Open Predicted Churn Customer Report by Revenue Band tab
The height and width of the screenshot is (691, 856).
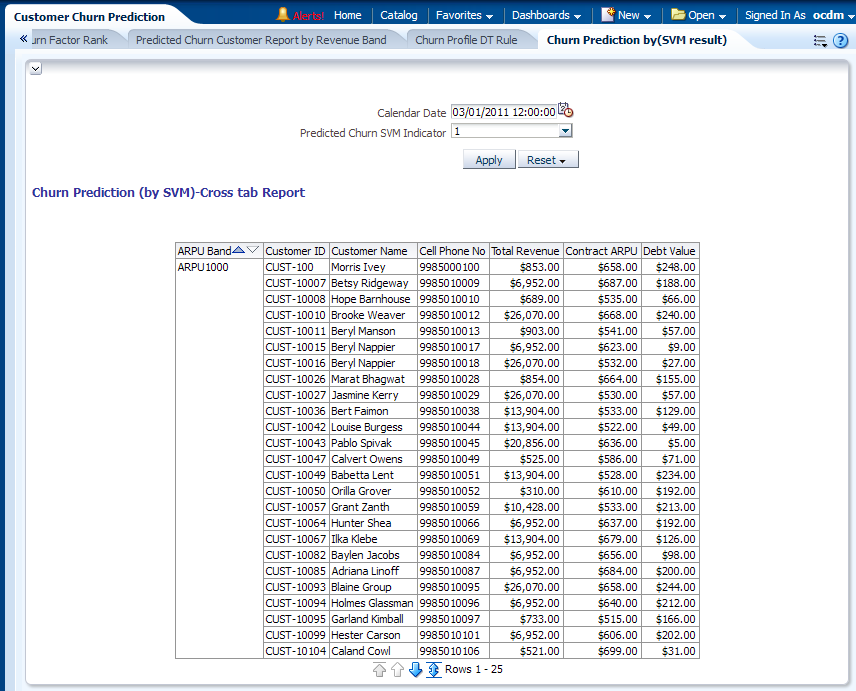[261, 40]
